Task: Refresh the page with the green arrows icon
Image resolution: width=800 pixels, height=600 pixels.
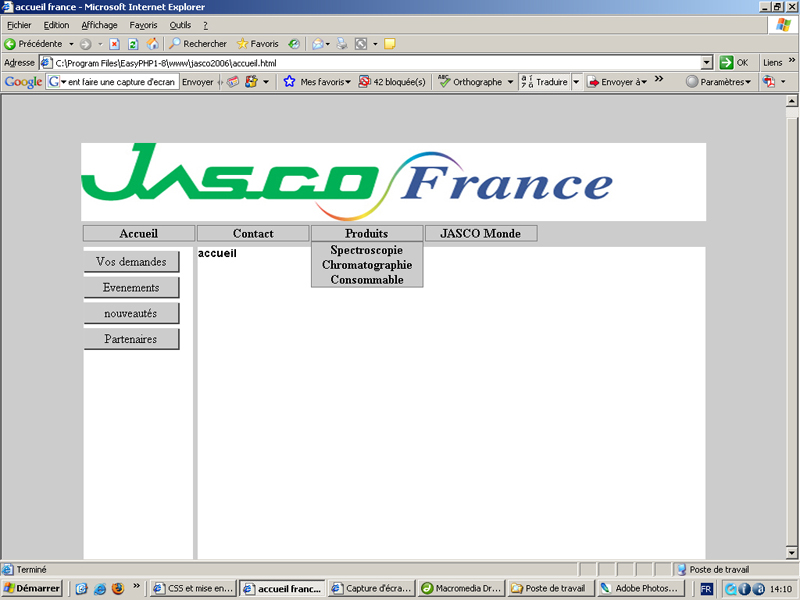Action: tap(133, 44)
